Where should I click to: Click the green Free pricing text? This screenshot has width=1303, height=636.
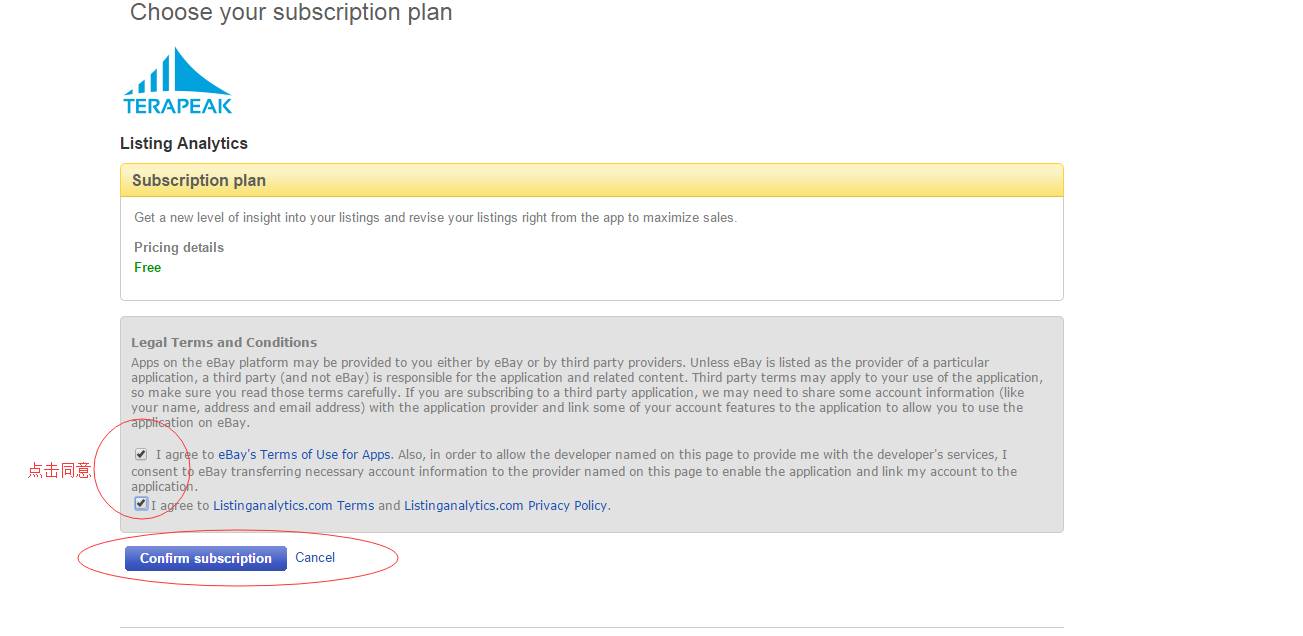[148, 268]
